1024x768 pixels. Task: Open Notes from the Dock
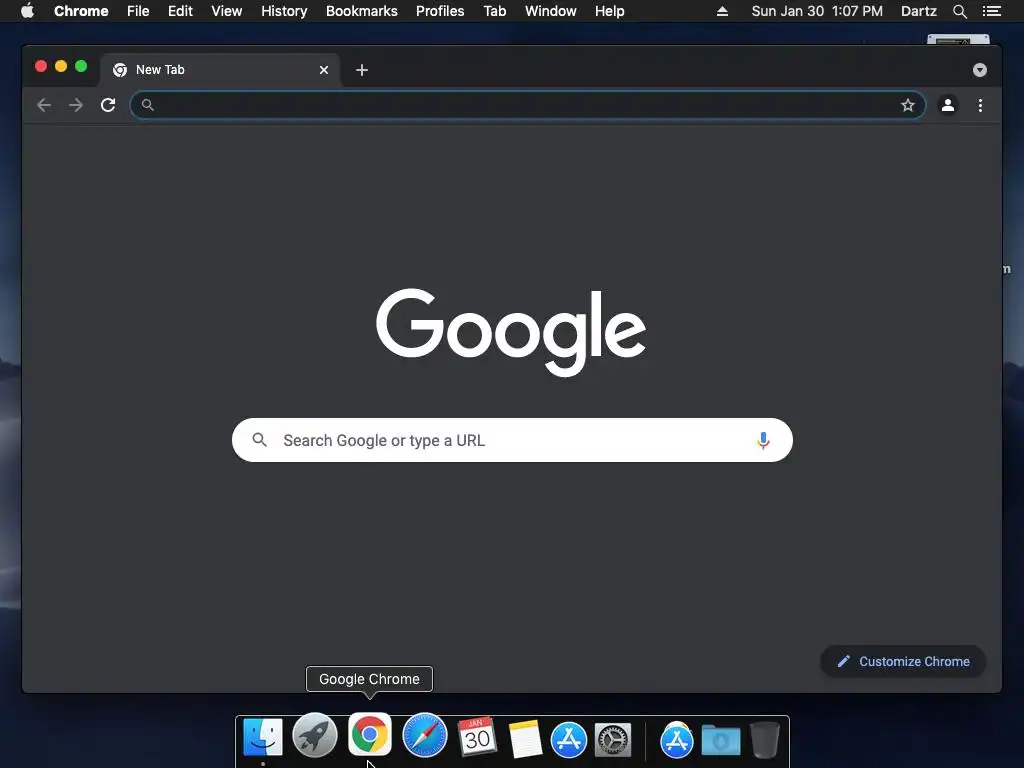[x=525, y=739]
